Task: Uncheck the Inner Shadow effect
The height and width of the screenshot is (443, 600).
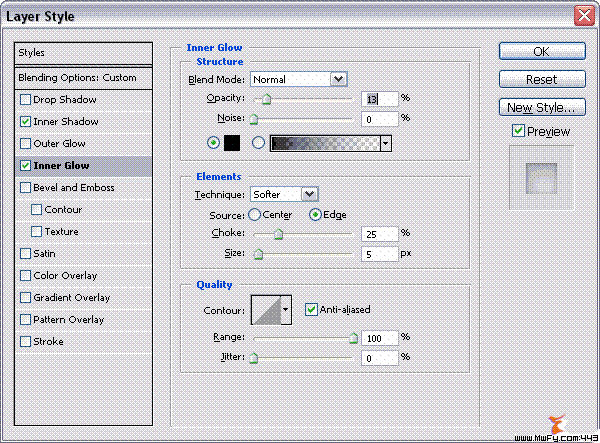Action: [25, 122]
